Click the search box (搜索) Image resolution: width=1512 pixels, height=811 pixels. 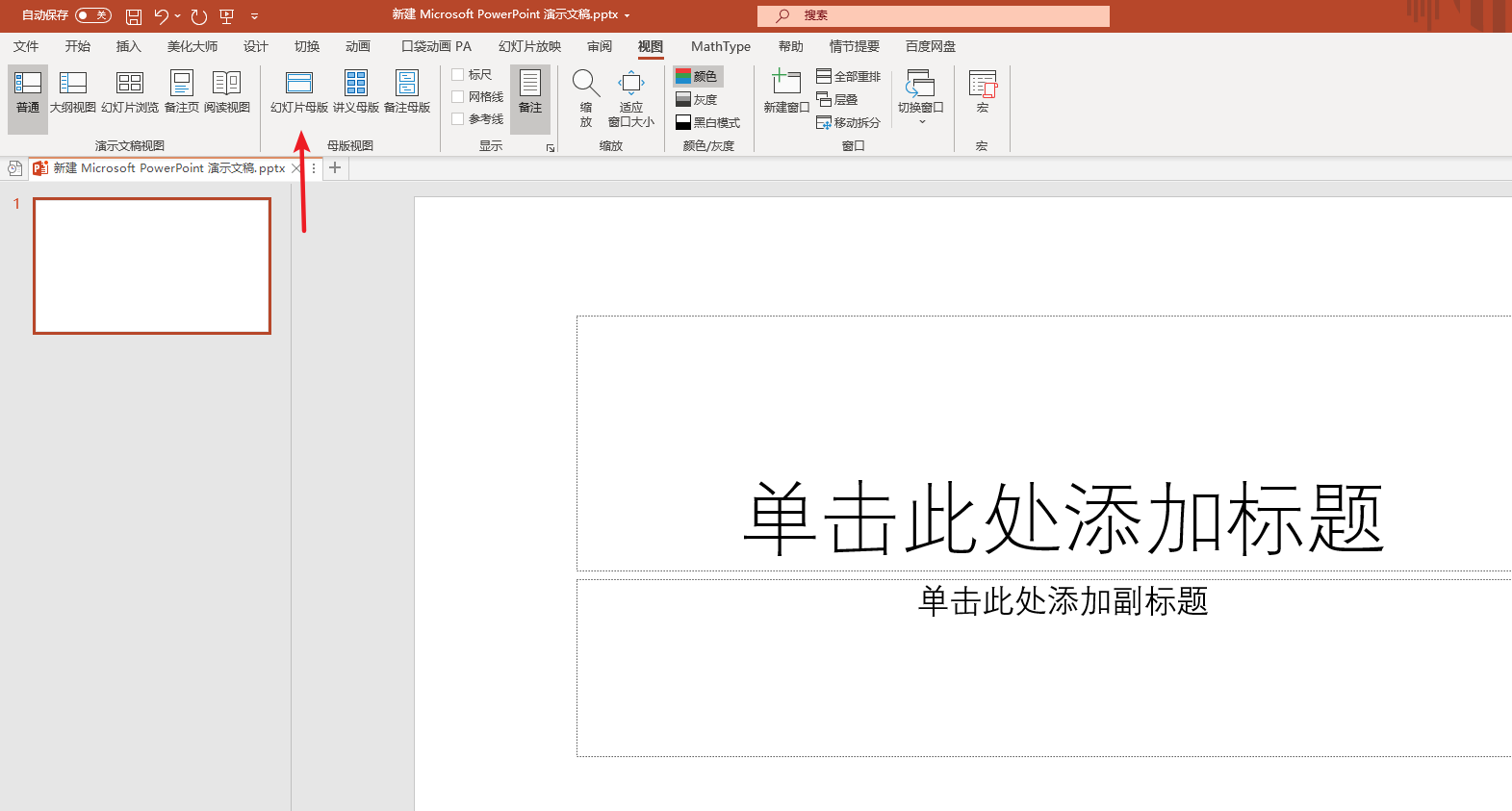click(934, 15)
